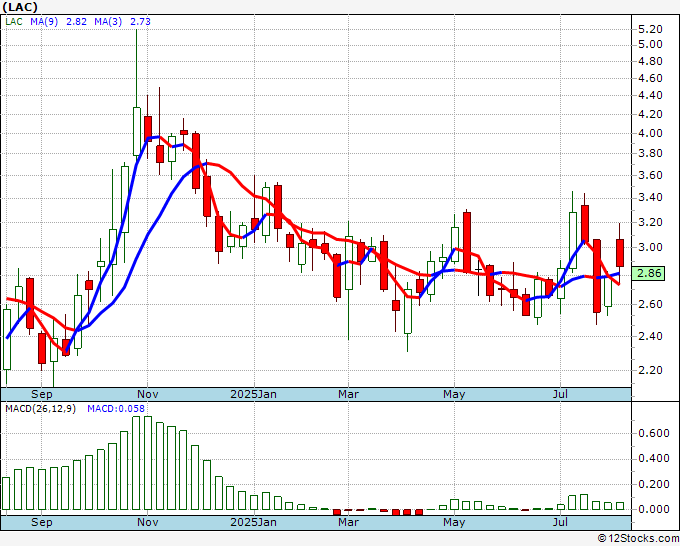680x546 pixels.
Task: Click the 0.000 MACD axis label
Action: tap(654, 509)
